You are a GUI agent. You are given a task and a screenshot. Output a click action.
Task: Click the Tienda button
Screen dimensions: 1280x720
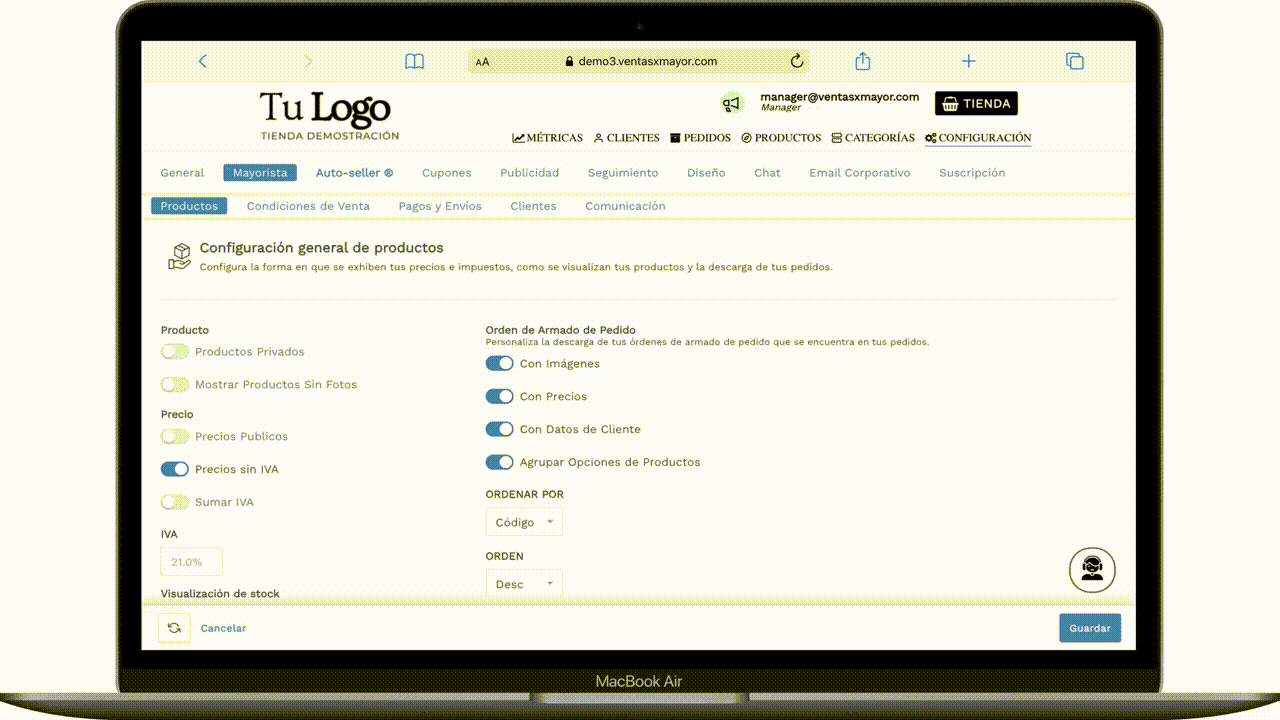(x=975, y=103)
